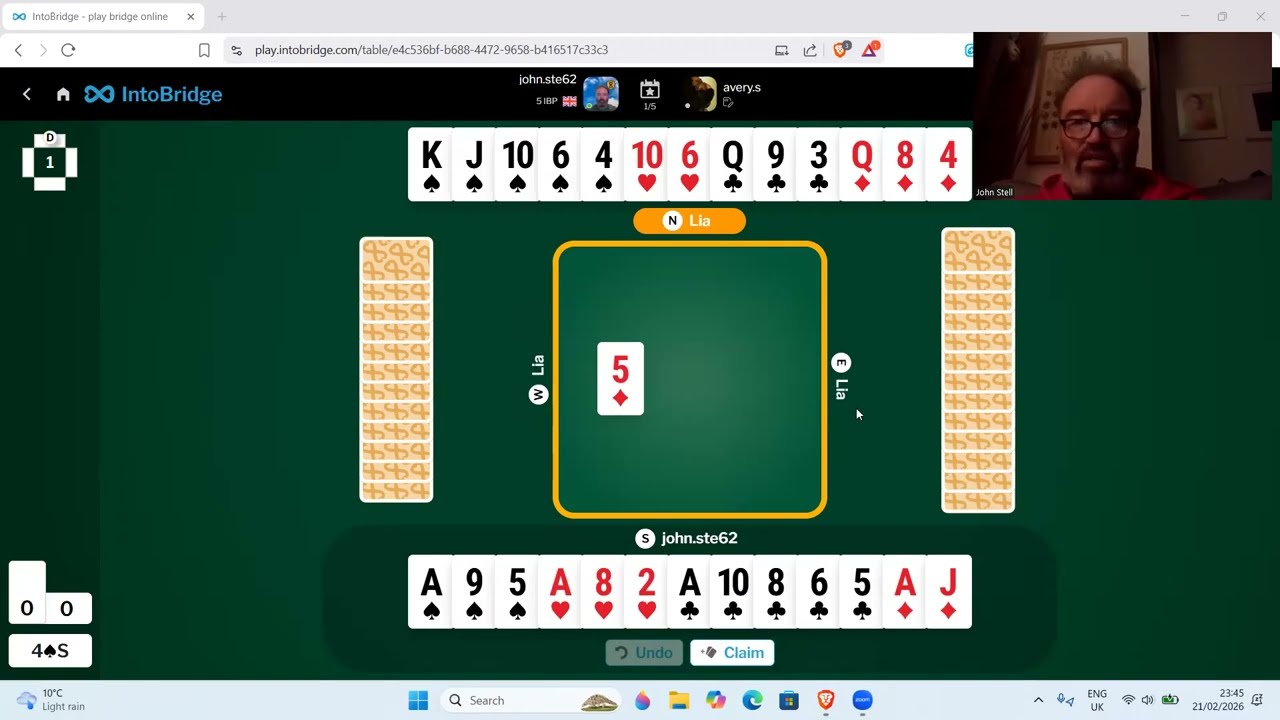Select the 9 of clubs in North hand

[x=775, y=164]
